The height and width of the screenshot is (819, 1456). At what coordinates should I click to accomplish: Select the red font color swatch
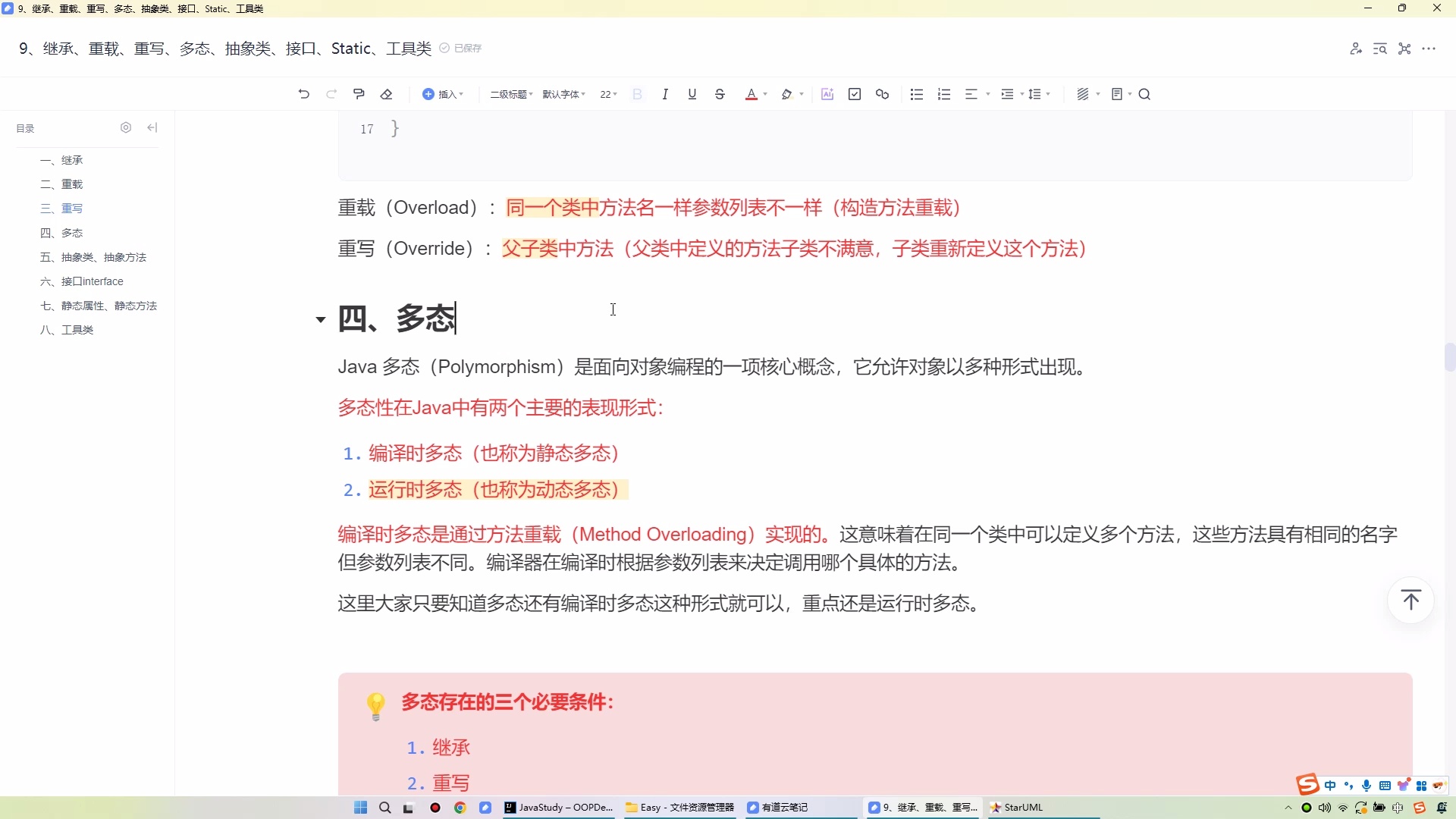752,93
